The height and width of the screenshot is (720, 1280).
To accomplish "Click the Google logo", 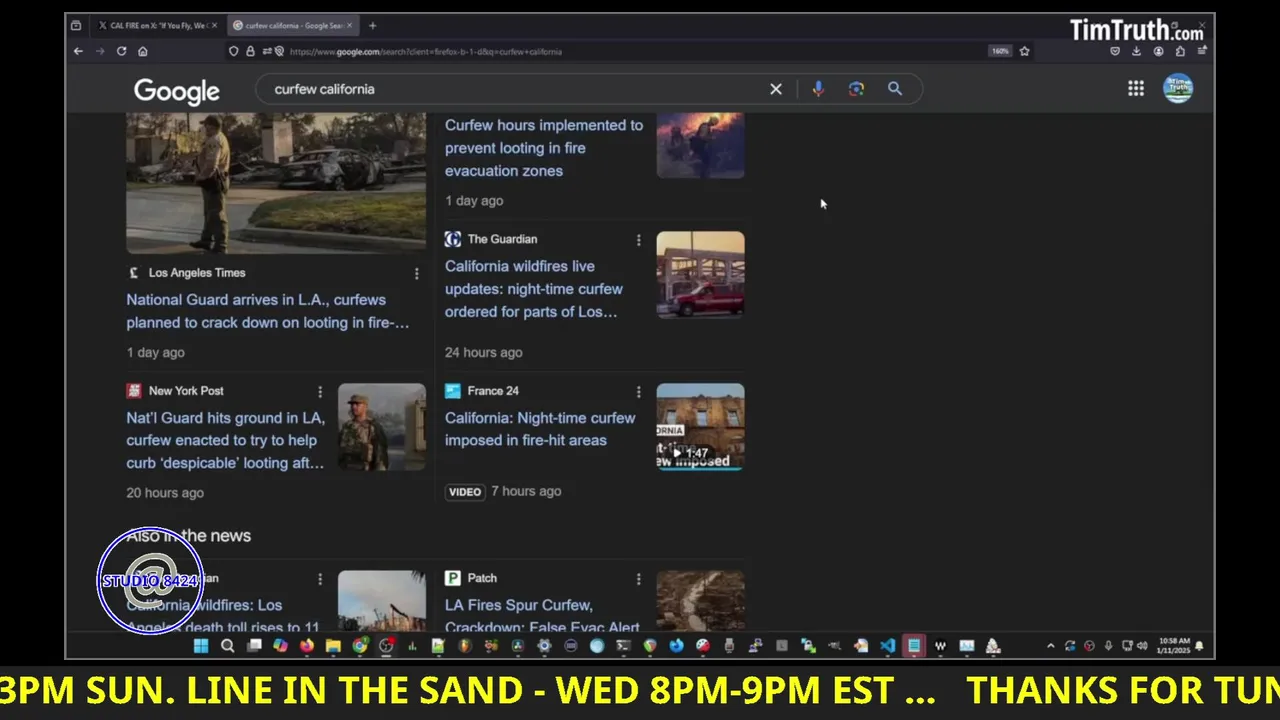I will click(x=177, y=91).
